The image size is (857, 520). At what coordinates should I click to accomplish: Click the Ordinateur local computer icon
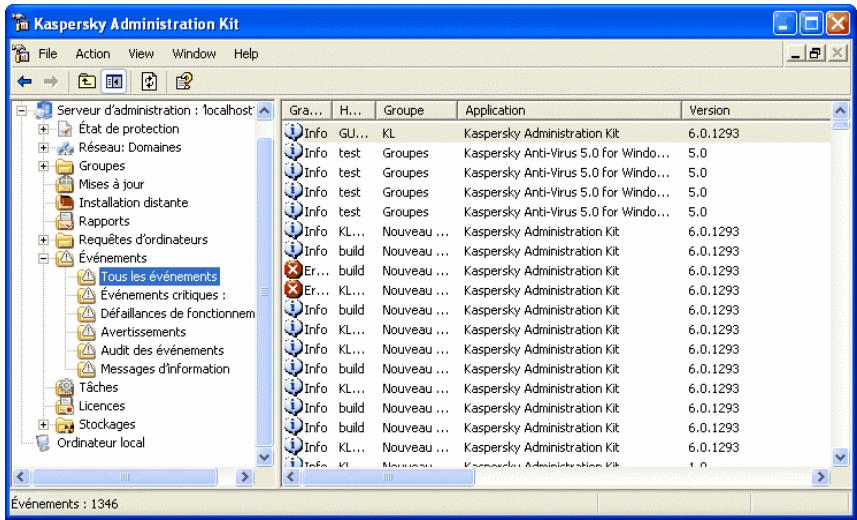click(x=43, y=443)
